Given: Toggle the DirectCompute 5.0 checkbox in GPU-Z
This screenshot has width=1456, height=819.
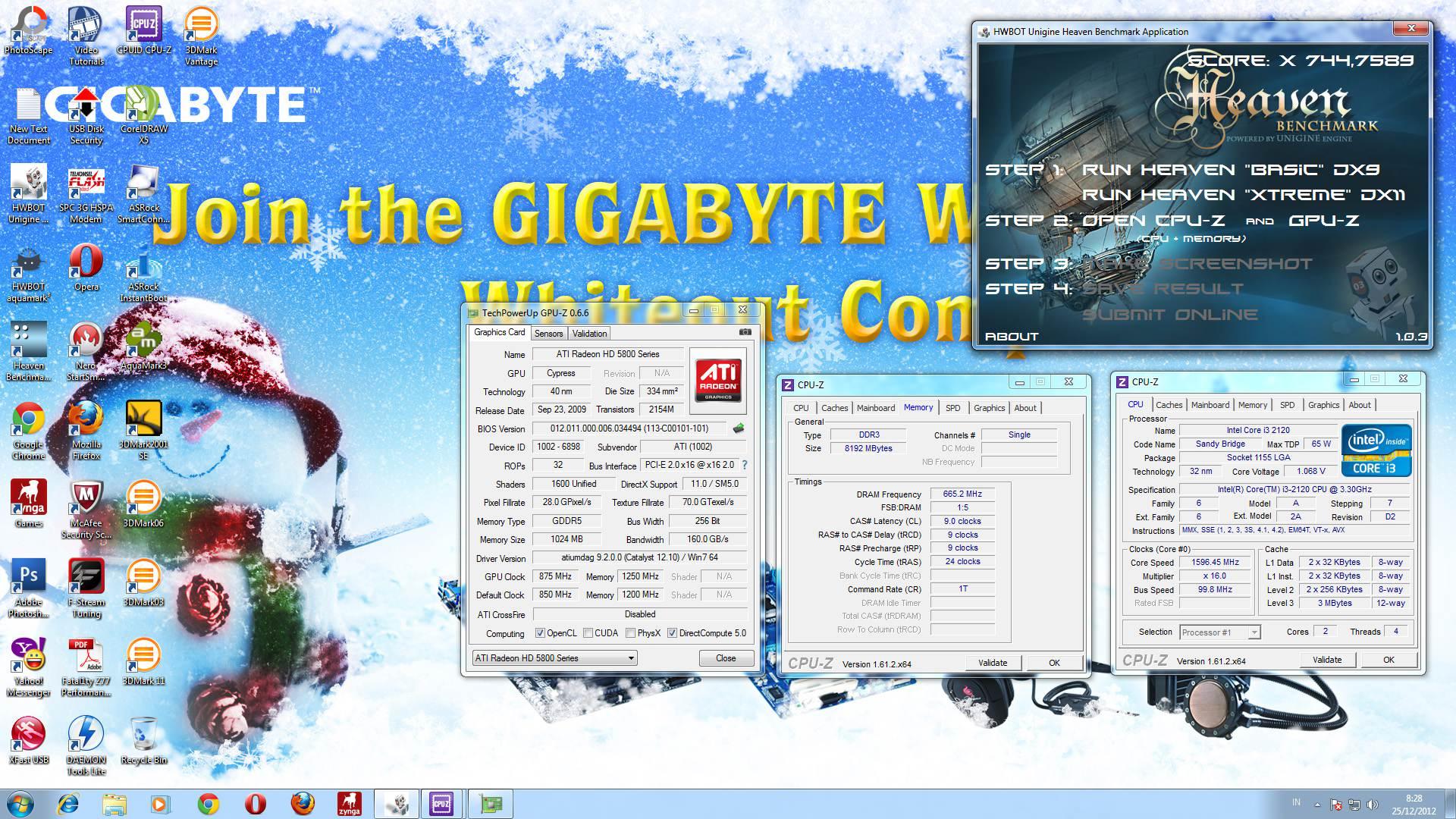Looking at the screenshot, I should click(x=672, y=633).
